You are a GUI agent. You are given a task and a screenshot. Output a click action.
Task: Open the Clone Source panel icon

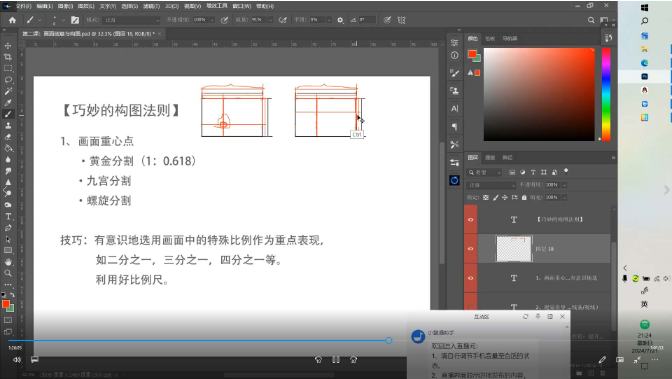[x=455, y=90]
